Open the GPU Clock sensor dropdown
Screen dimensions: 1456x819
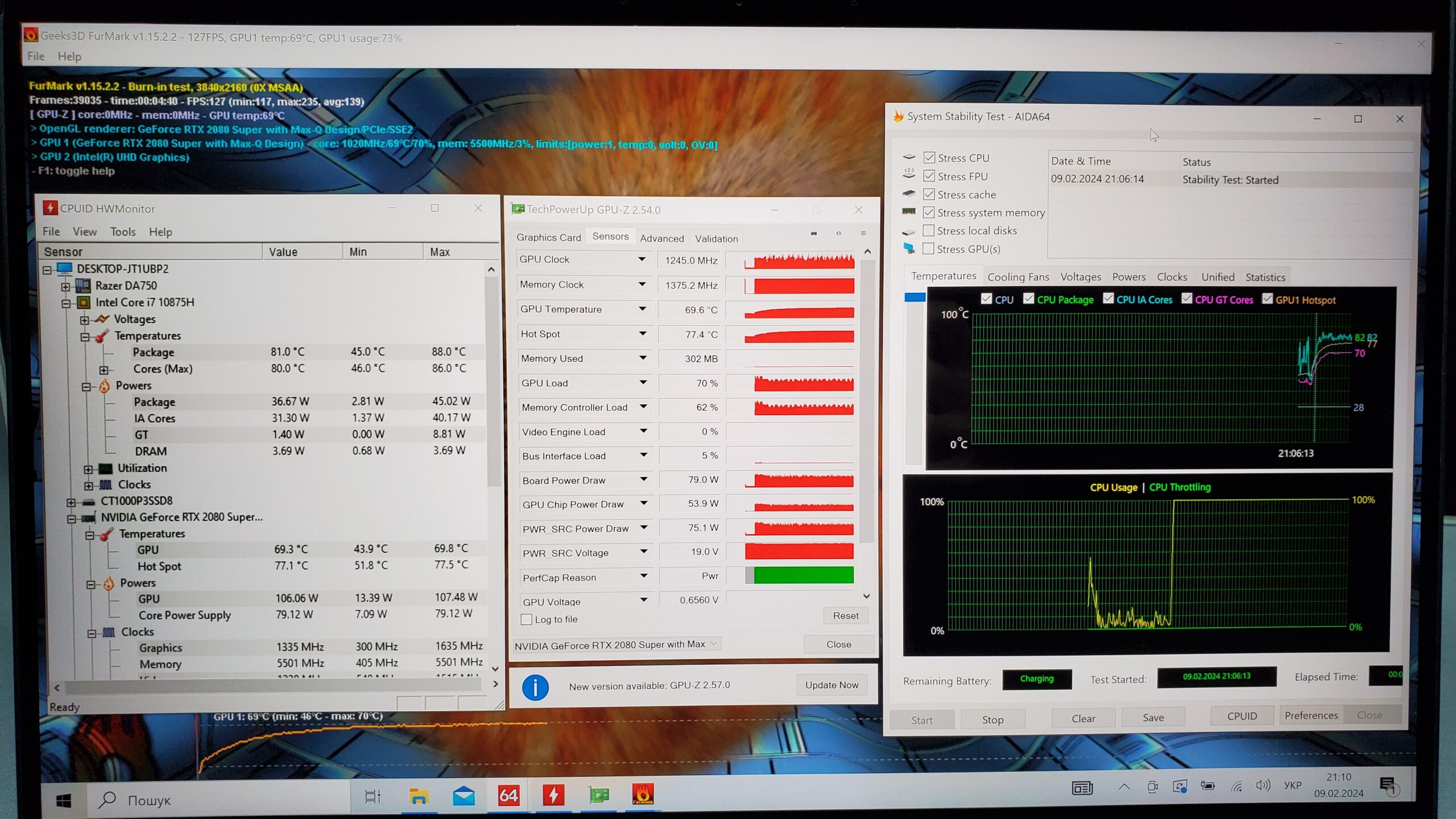[642, 259]
